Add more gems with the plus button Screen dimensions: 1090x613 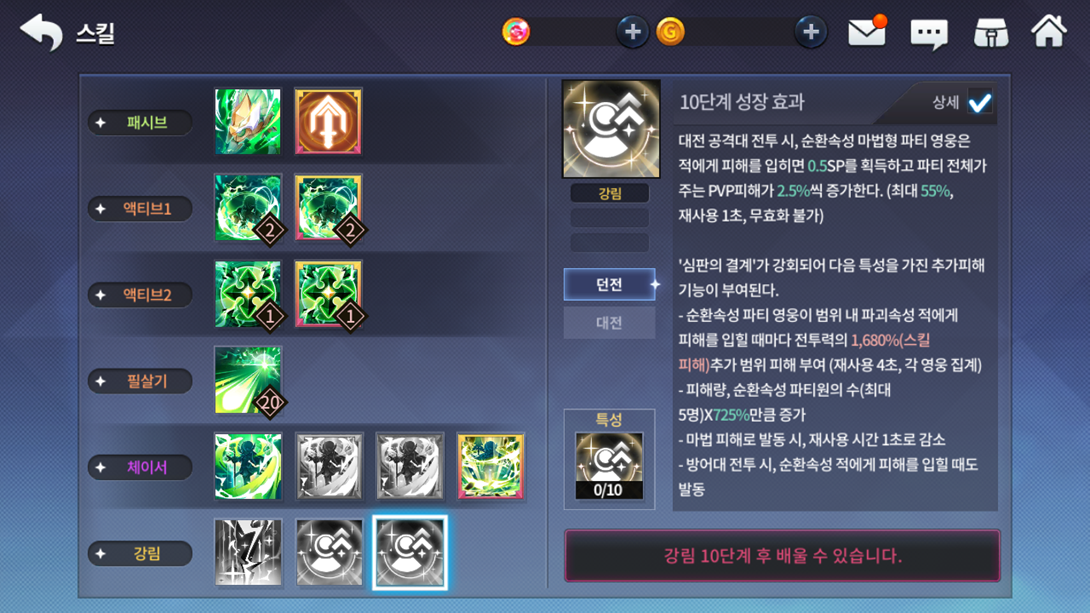pos(632,32)
